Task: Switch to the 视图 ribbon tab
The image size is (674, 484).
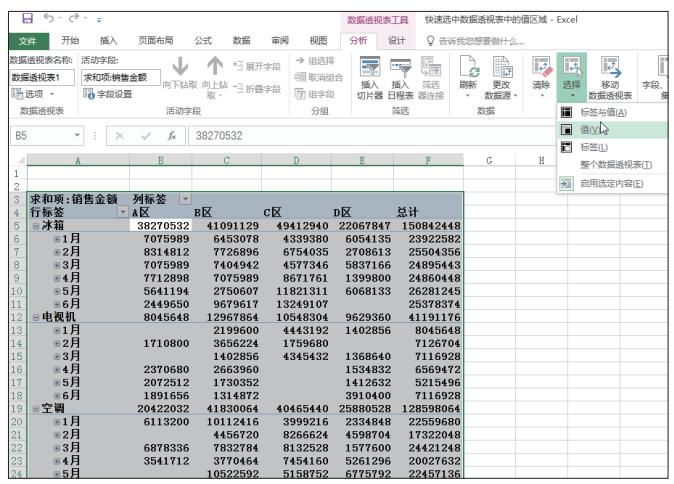Action: pos(319,40)
